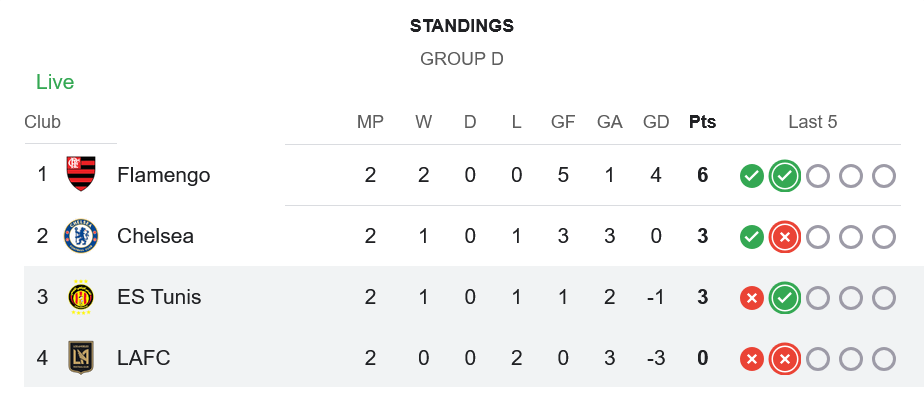Click the Pts column header

pyautogui.click(x=703, y=122)
